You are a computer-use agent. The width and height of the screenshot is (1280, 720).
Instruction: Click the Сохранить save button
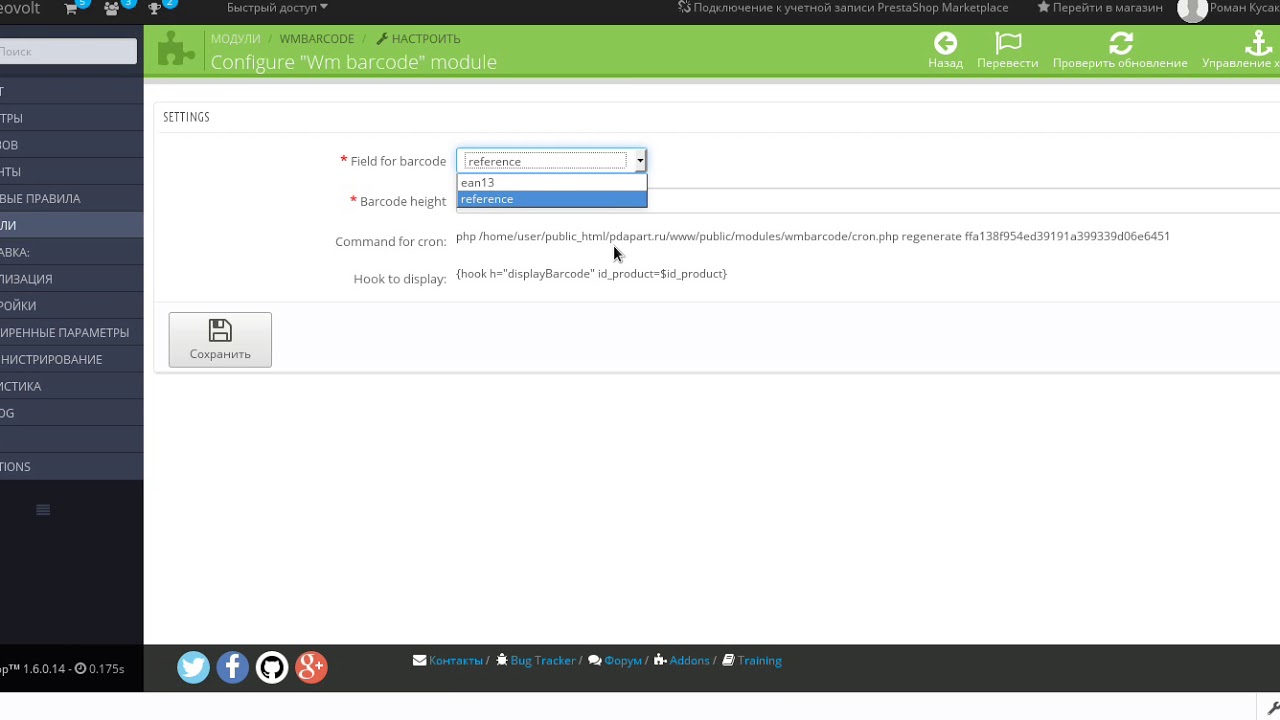(x=220, y=340)
